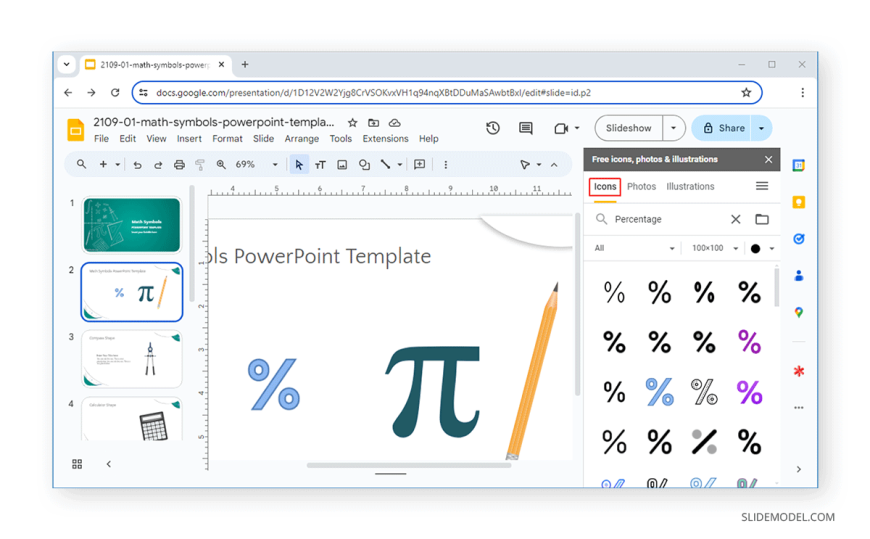Bookmark this page with star icon

pos(746,93)
